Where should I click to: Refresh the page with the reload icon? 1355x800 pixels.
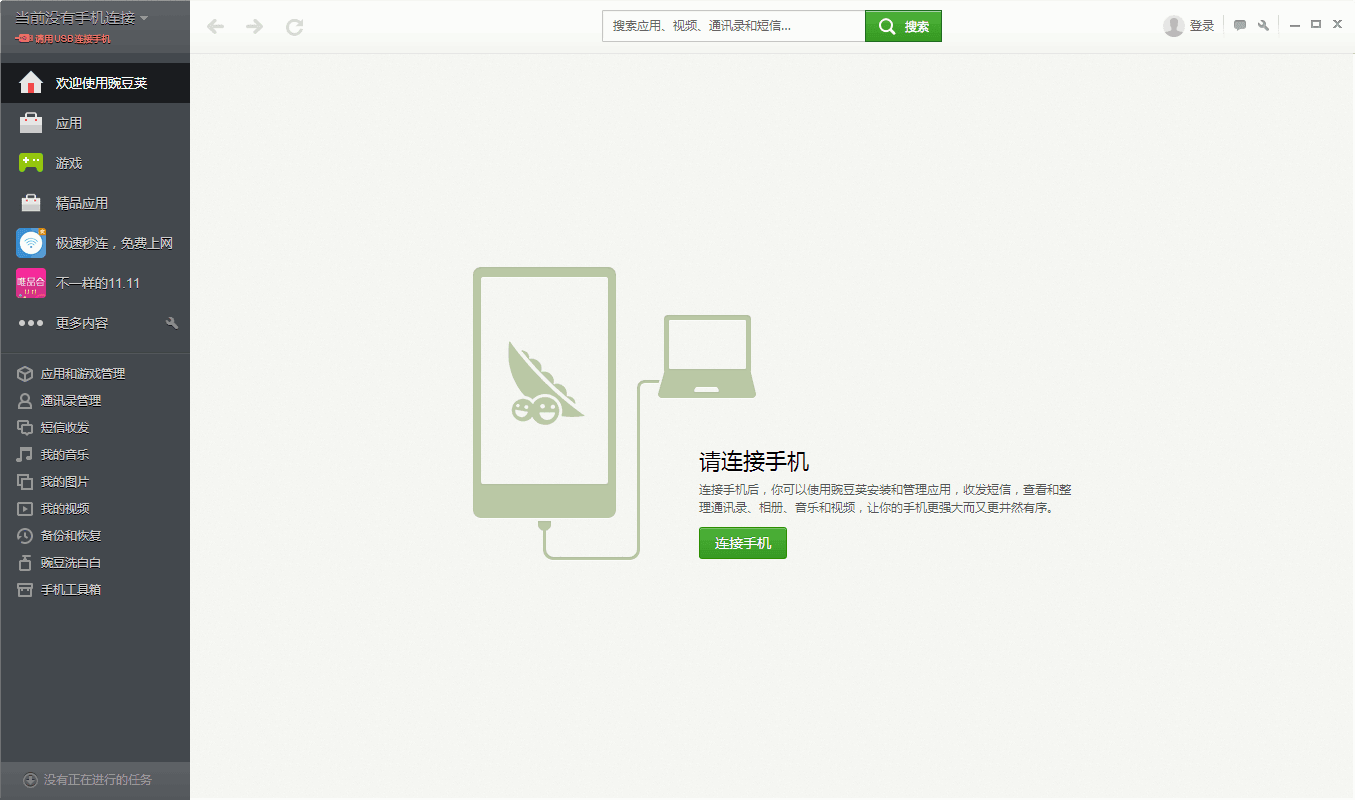pyautogui.click(x=294, y=27)
